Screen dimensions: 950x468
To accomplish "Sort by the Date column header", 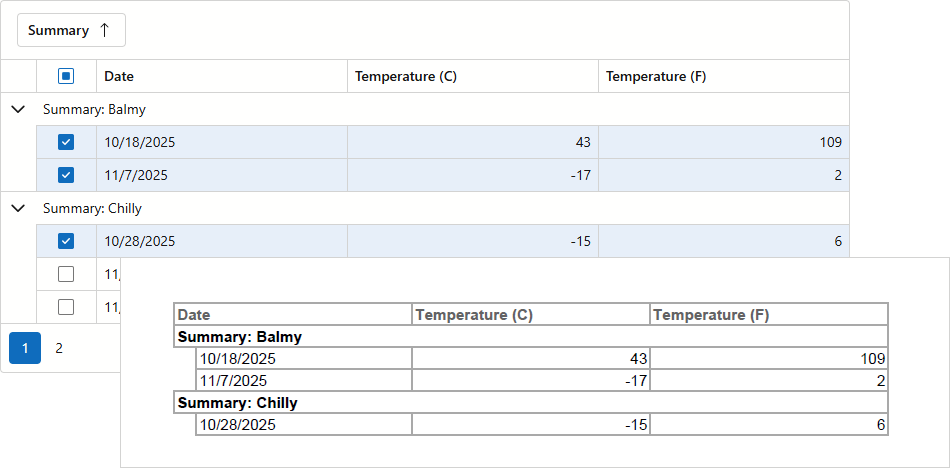I will pos(119,76).
